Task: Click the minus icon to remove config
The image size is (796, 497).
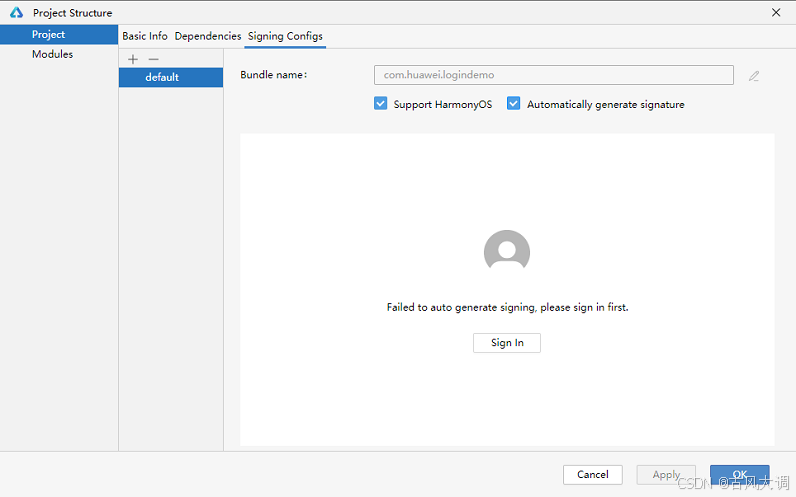Action: (x=154, y=59)
